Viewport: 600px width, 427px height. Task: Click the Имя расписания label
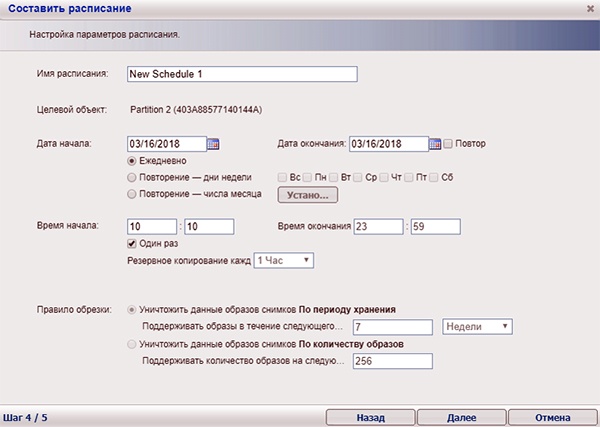coord(73,73)
